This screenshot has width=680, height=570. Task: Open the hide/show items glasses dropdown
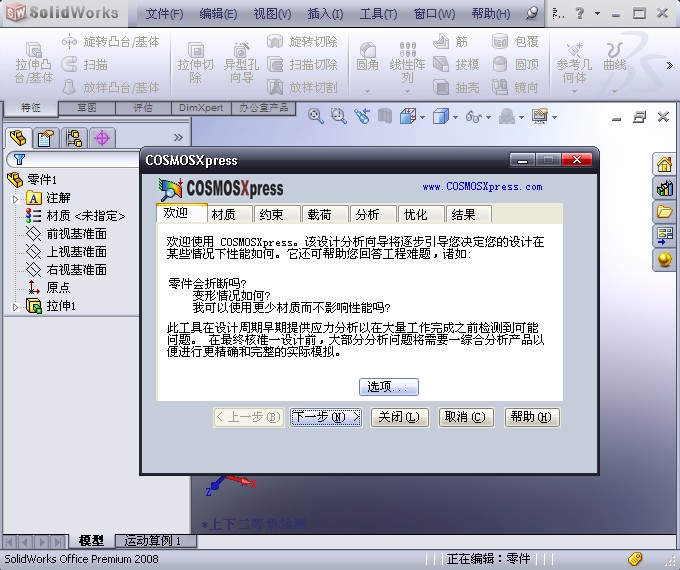pyautogui.click(x=488, y=118)
